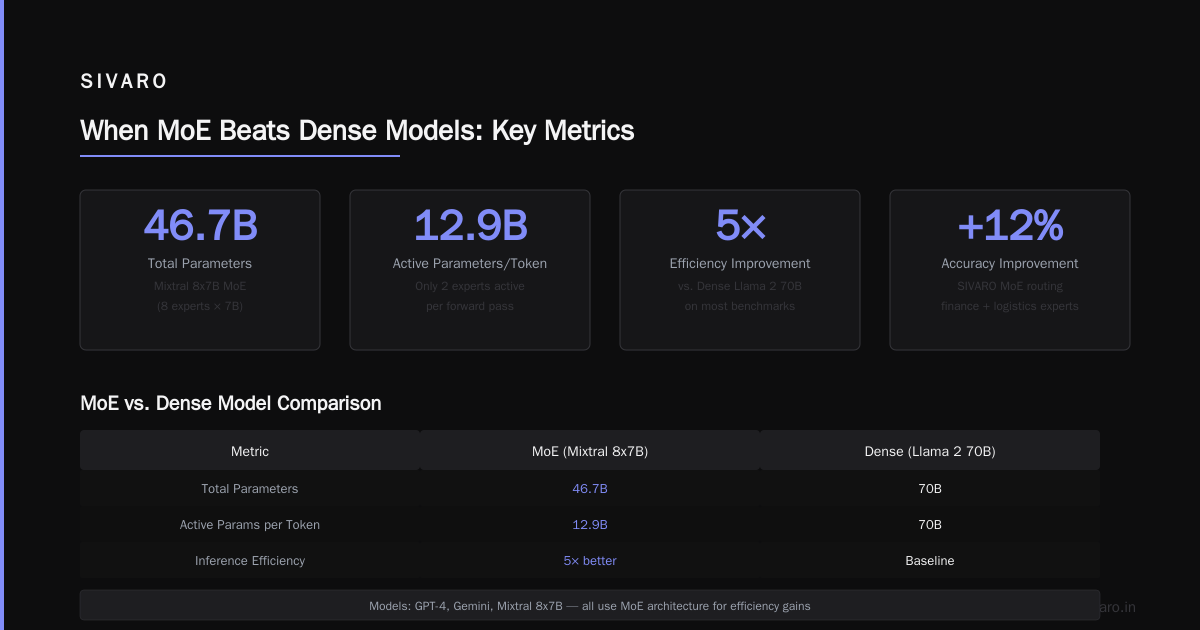Click the MoE (Mixtral 8x7B) column header
Viewport: 1200px width, 630px height.
pos(590,451)
